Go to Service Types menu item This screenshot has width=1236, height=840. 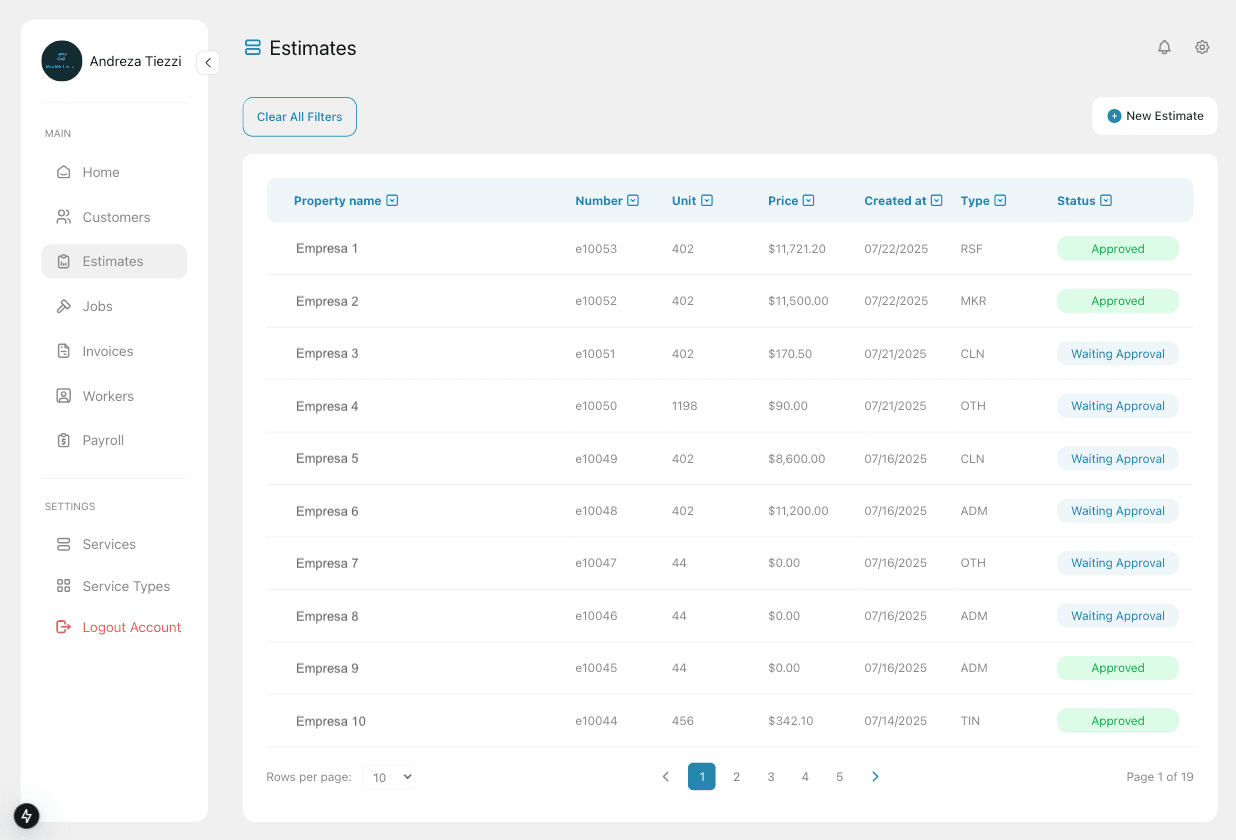pos(125,586)
